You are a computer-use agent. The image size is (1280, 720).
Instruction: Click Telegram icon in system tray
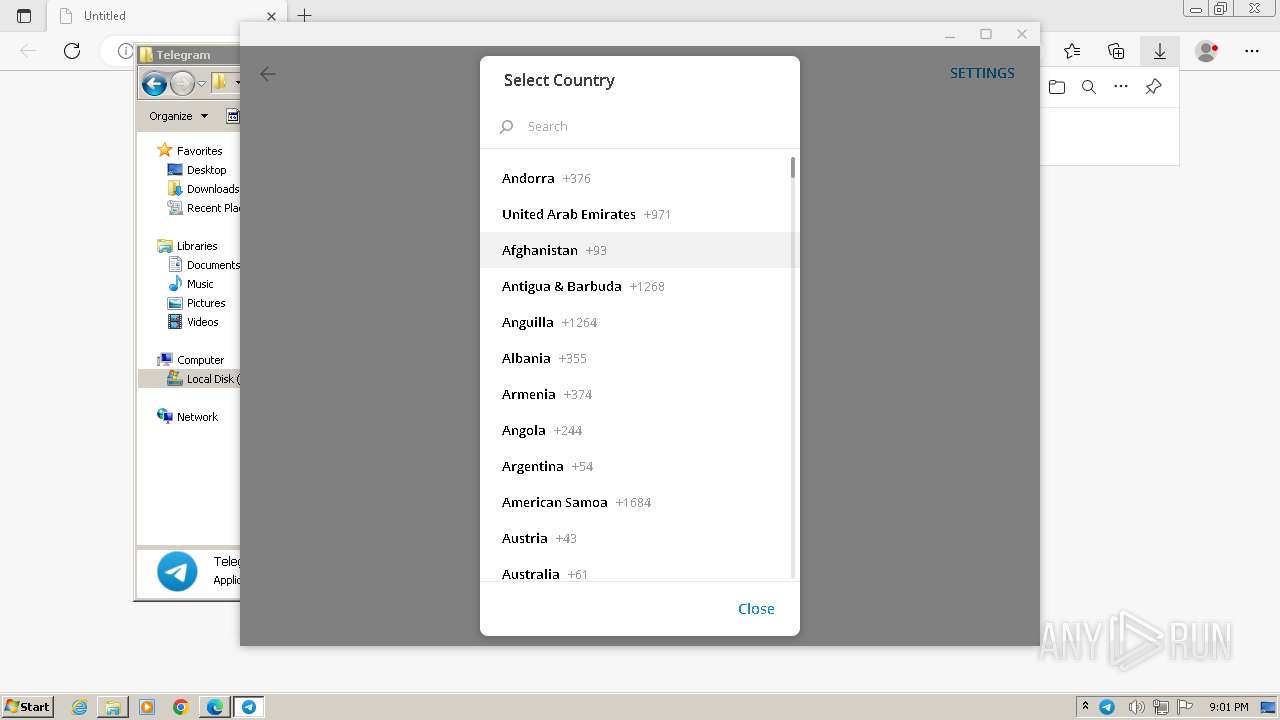pyautogui.click(x=1107, y=707)
